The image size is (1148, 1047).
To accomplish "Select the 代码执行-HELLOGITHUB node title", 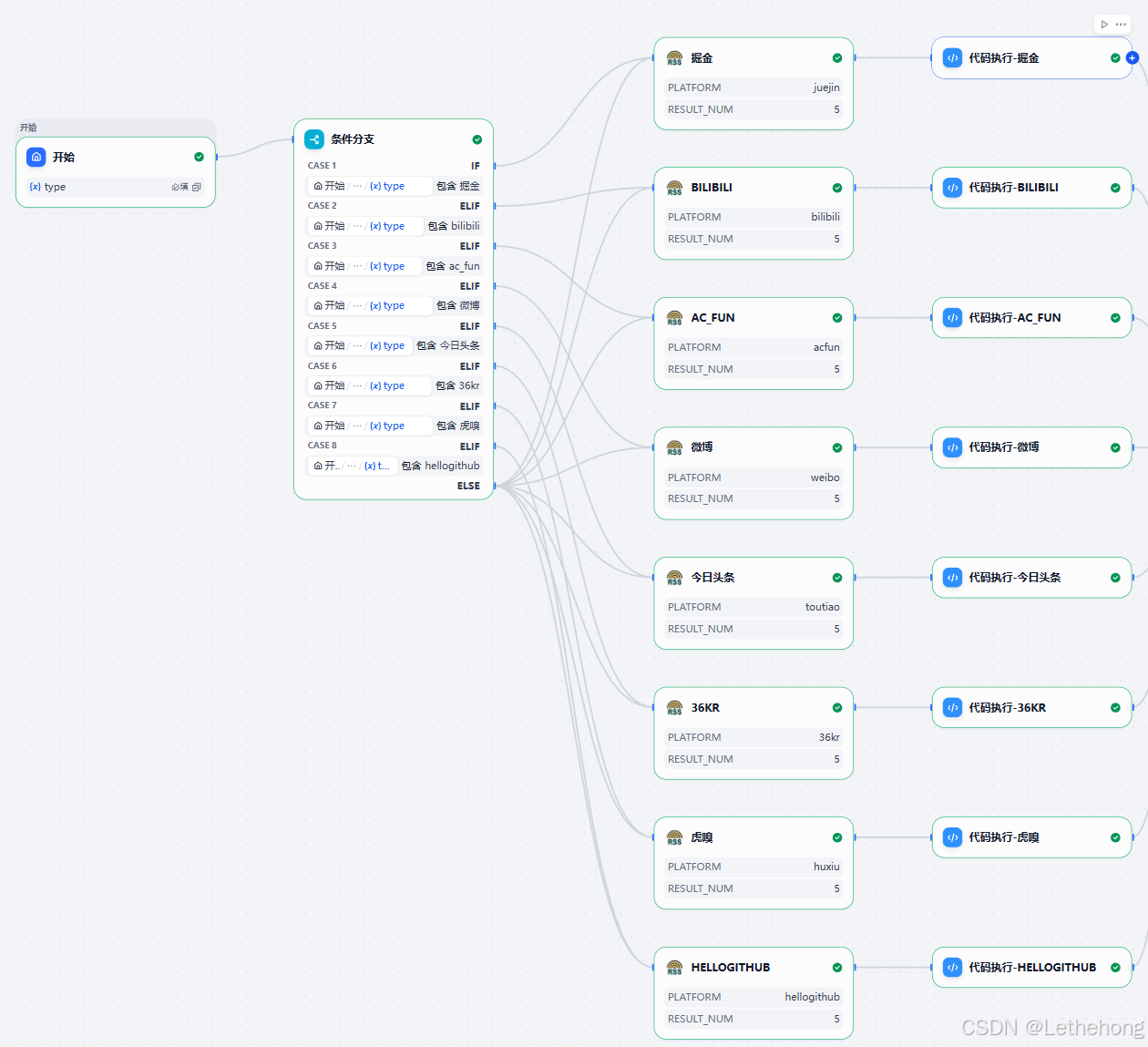I will pos(1032,968).
